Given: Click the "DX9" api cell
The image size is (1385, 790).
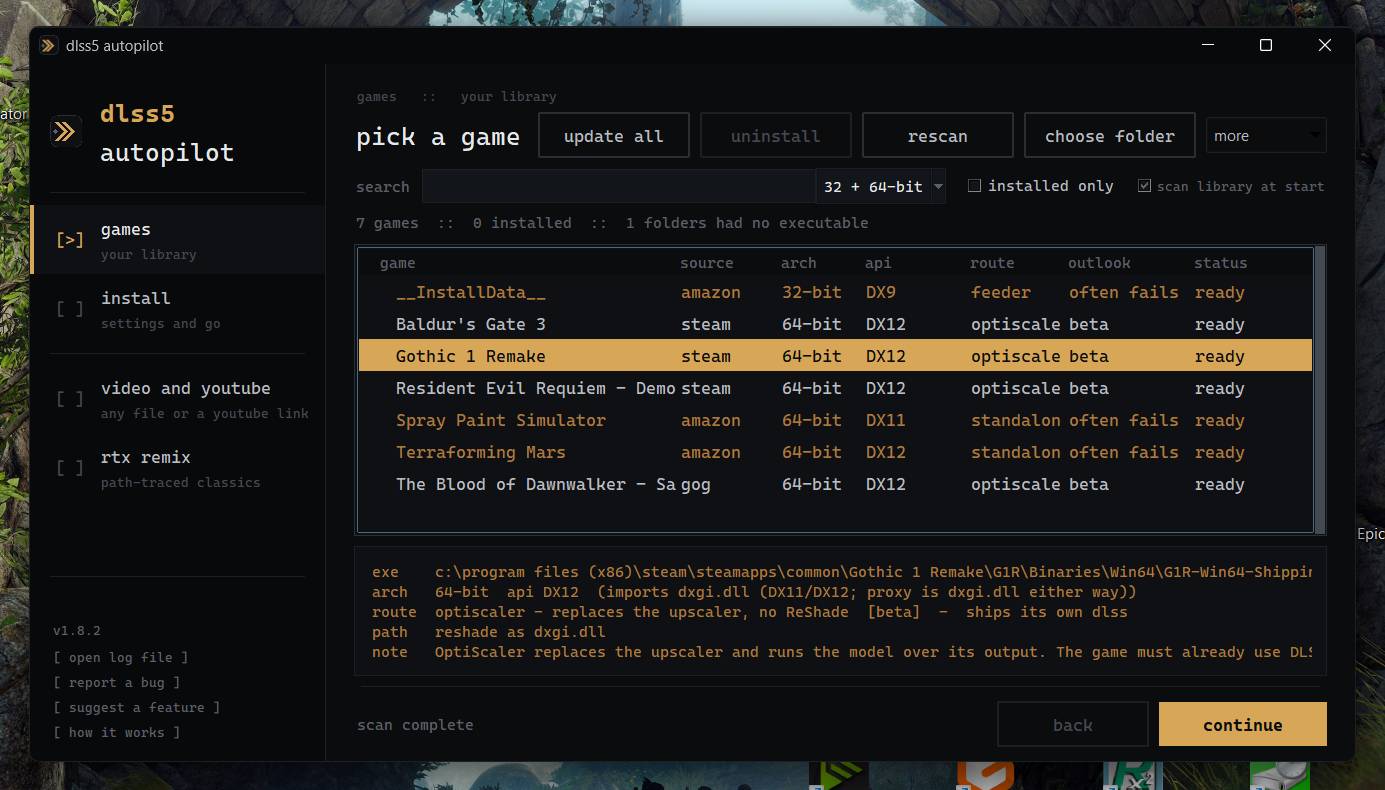Looking at the screenshot, I should click(881, 292).
